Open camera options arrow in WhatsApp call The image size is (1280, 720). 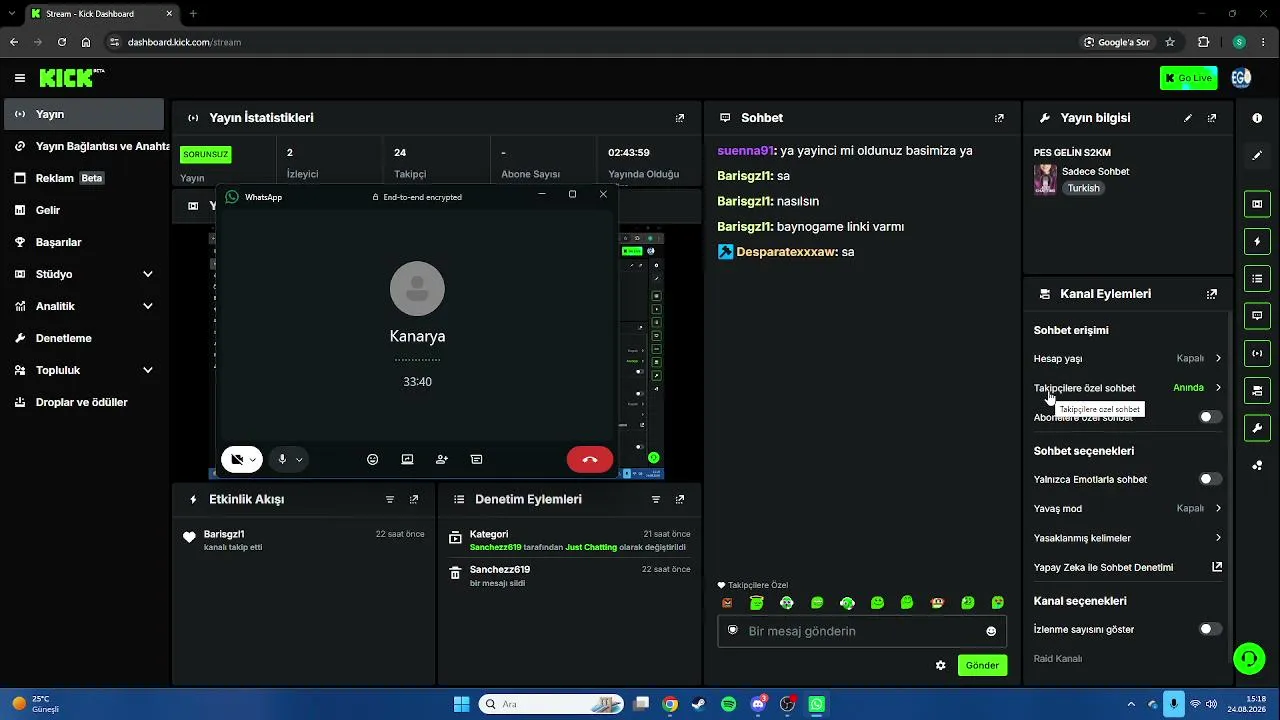[x=253, y=460]
